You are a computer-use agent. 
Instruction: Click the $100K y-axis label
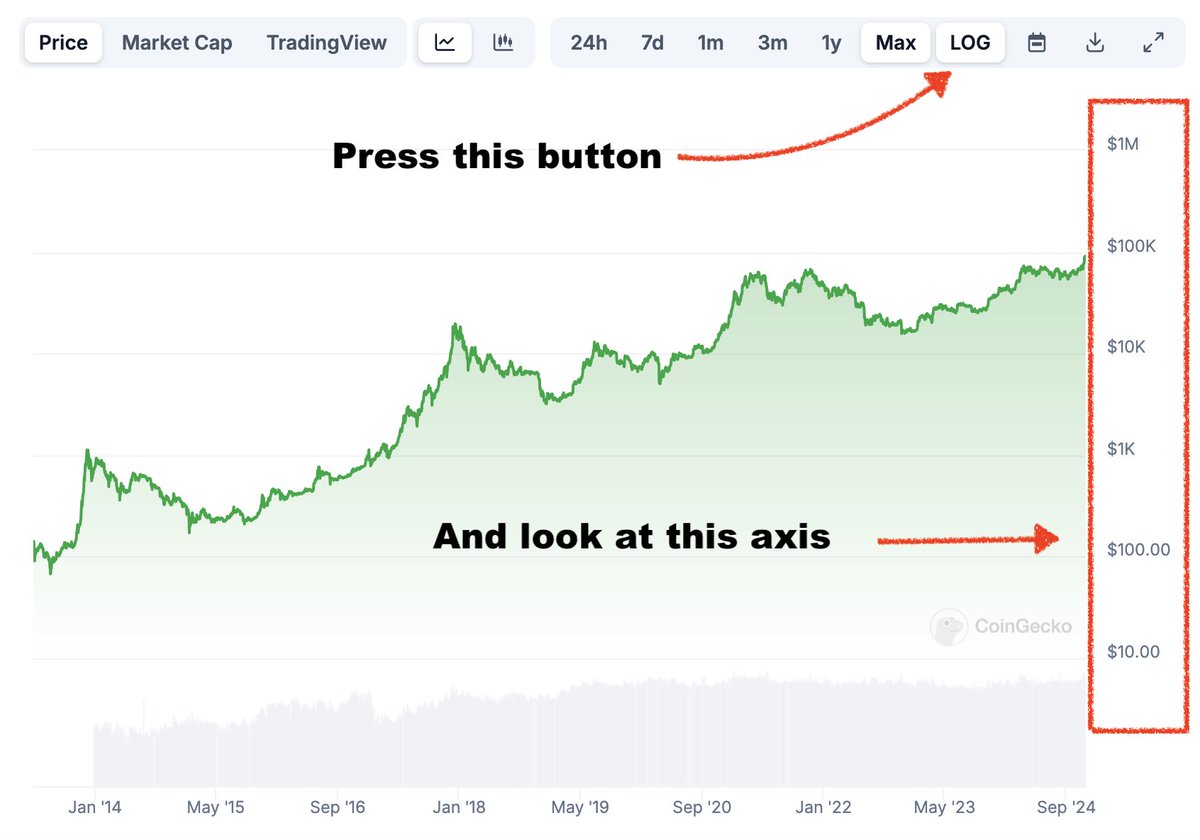[x=1131, y=246]
